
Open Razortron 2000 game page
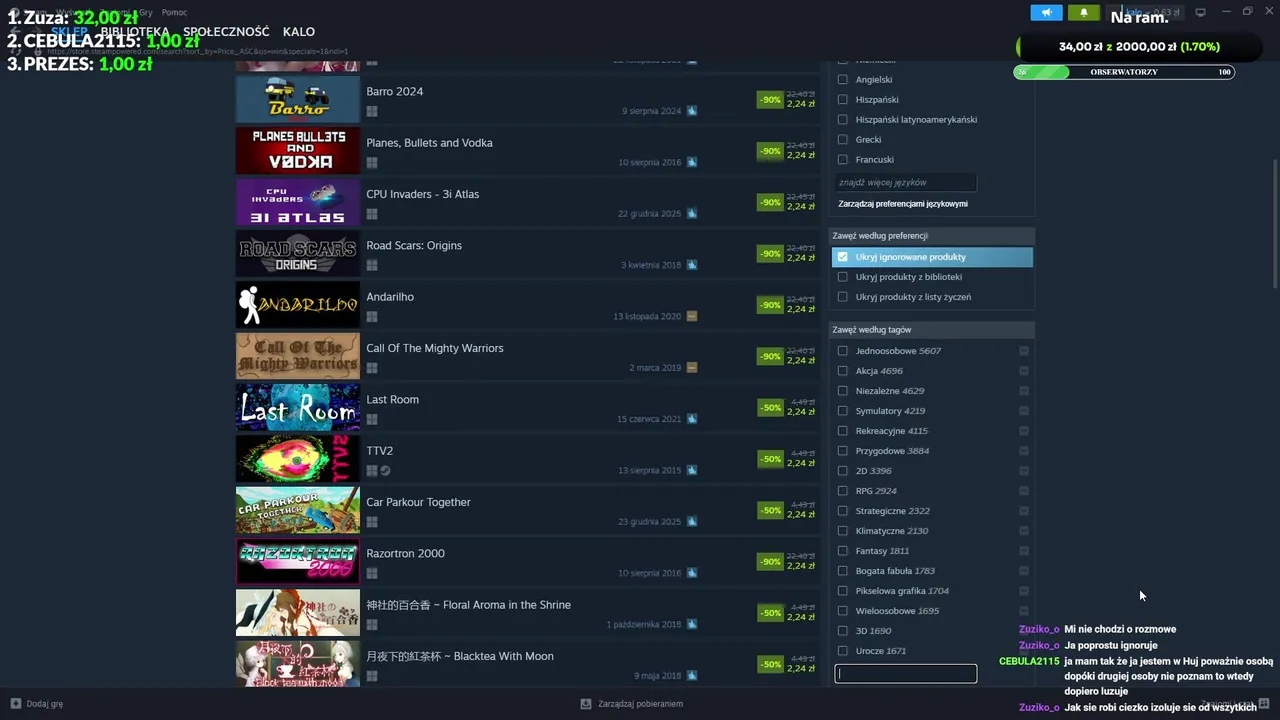[405, 553]
